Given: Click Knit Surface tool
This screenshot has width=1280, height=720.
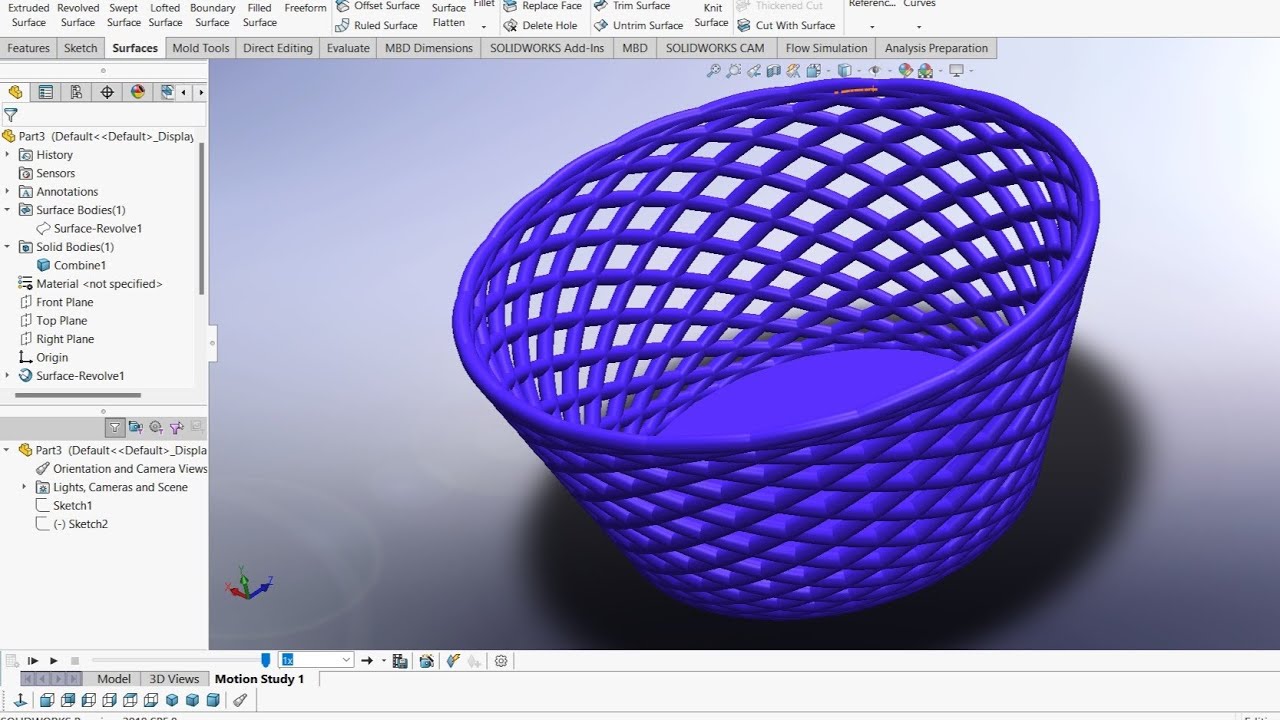Looking at the screenshot, I should (x=712, y=14).
